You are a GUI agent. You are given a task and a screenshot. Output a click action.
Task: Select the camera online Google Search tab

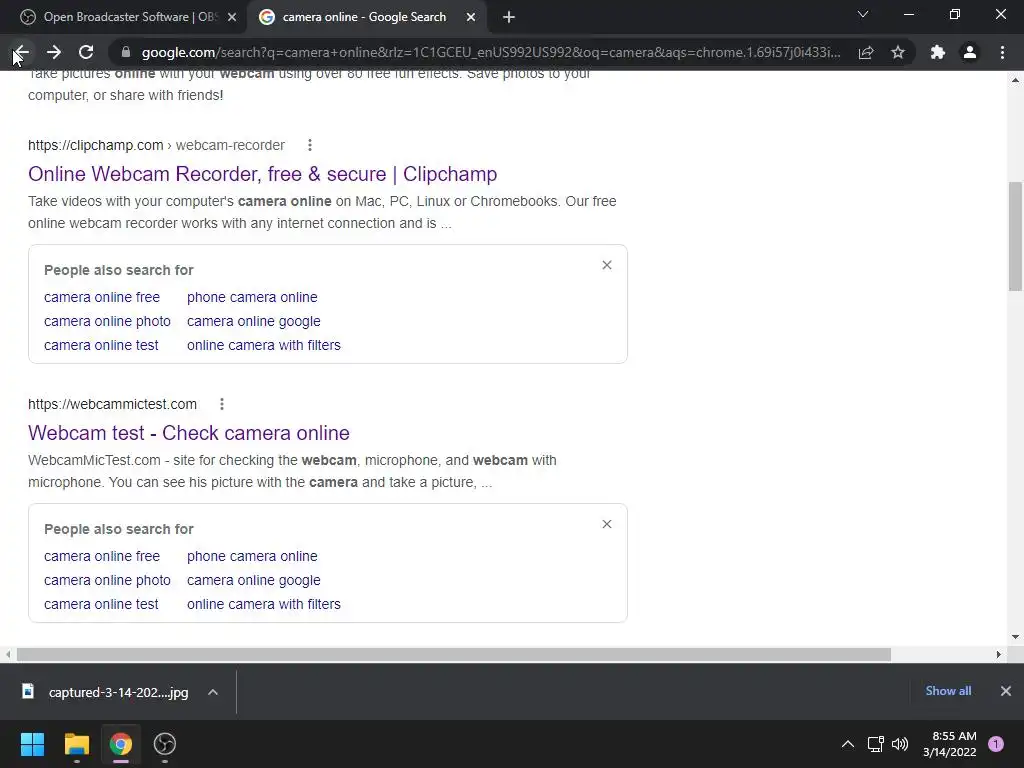point(366,18)
